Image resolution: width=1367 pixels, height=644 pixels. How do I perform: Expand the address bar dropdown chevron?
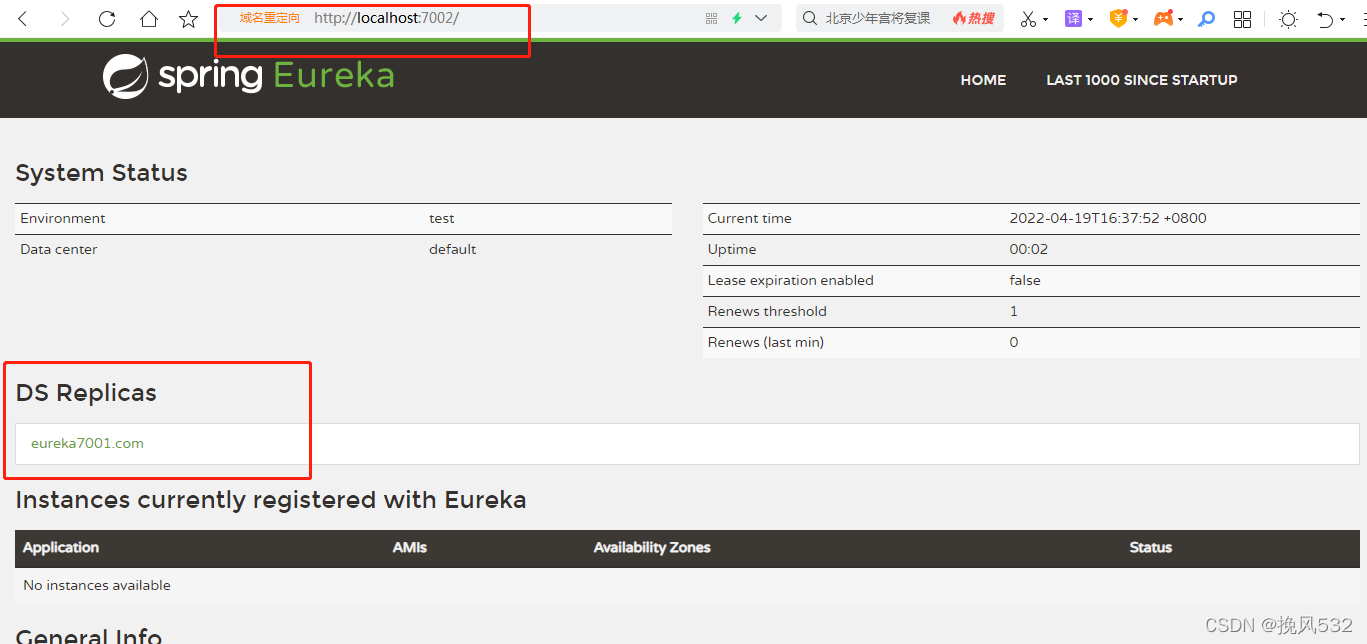pyautogui.click(x=761, y=18)
